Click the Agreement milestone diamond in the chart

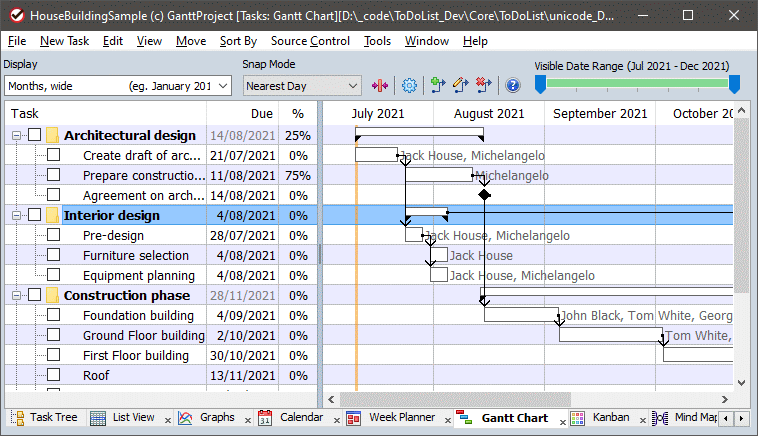(484, 195)
